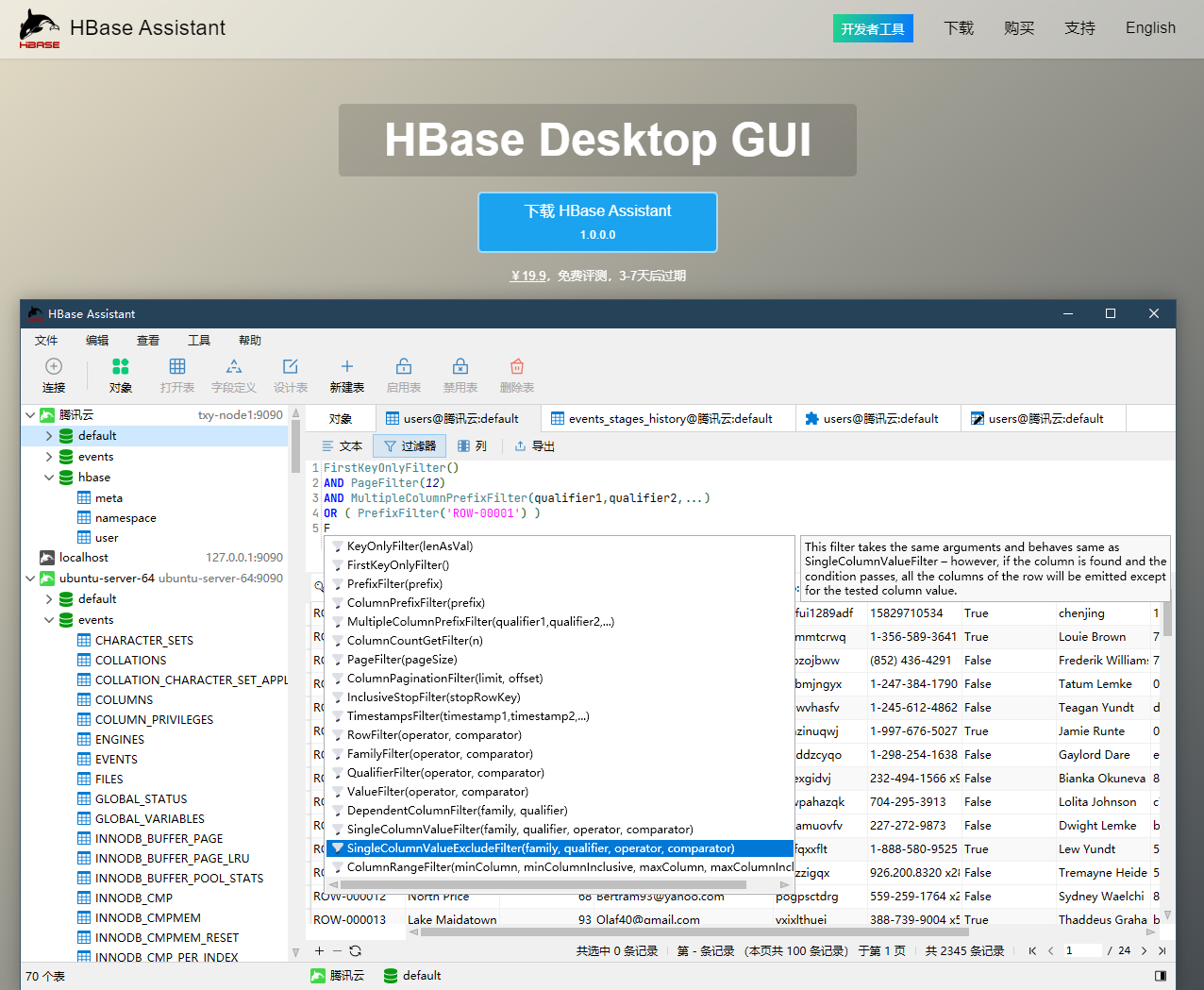Collapse events under ubuntu-server-64
The height and width of the screenshot is (990, 1204).
click(49, 620)
